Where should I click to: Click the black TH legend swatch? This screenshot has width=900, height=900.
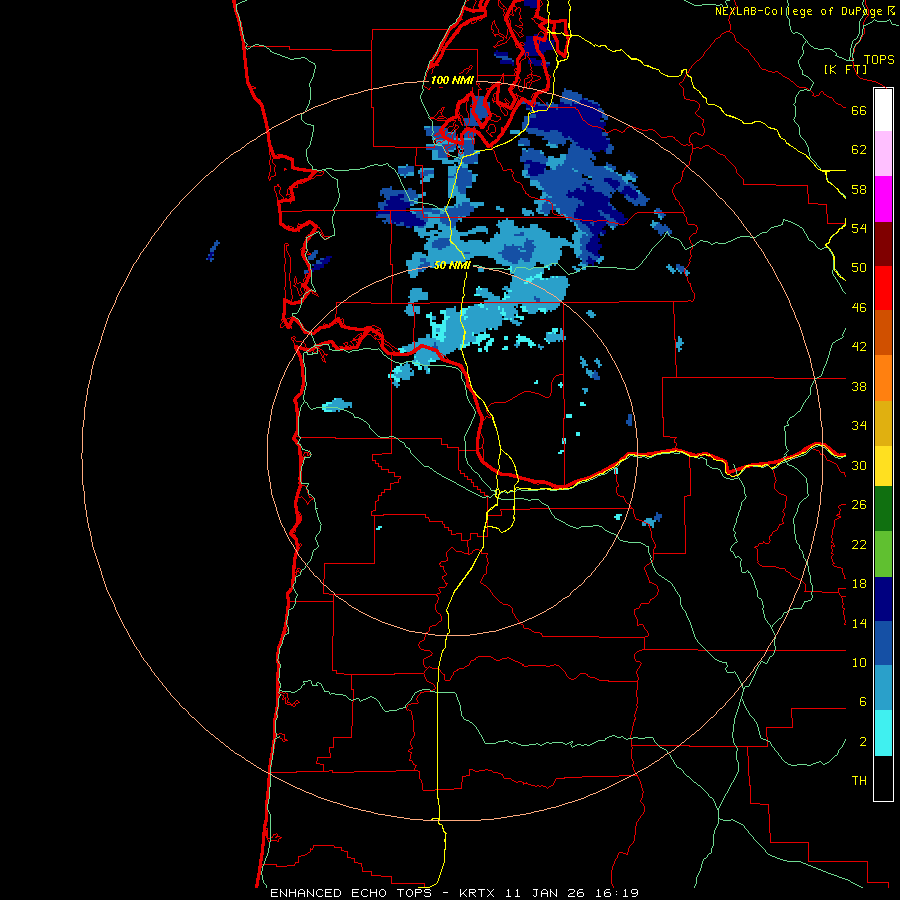(x=883, y=778)
